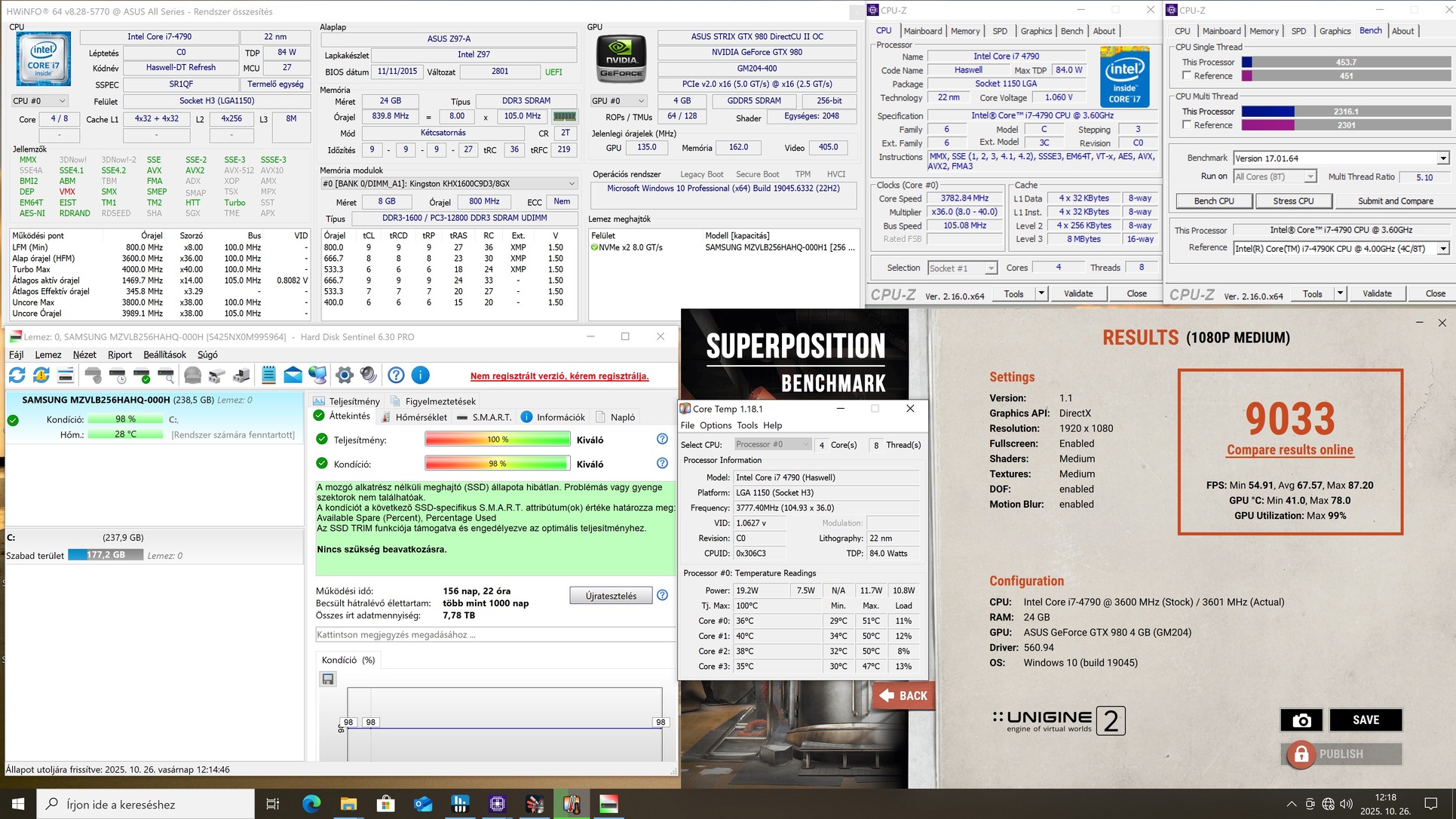Expand the memory module bank selector dropdown
The width and height of the screenshot is (1456, 819).
tap(572, 183)
